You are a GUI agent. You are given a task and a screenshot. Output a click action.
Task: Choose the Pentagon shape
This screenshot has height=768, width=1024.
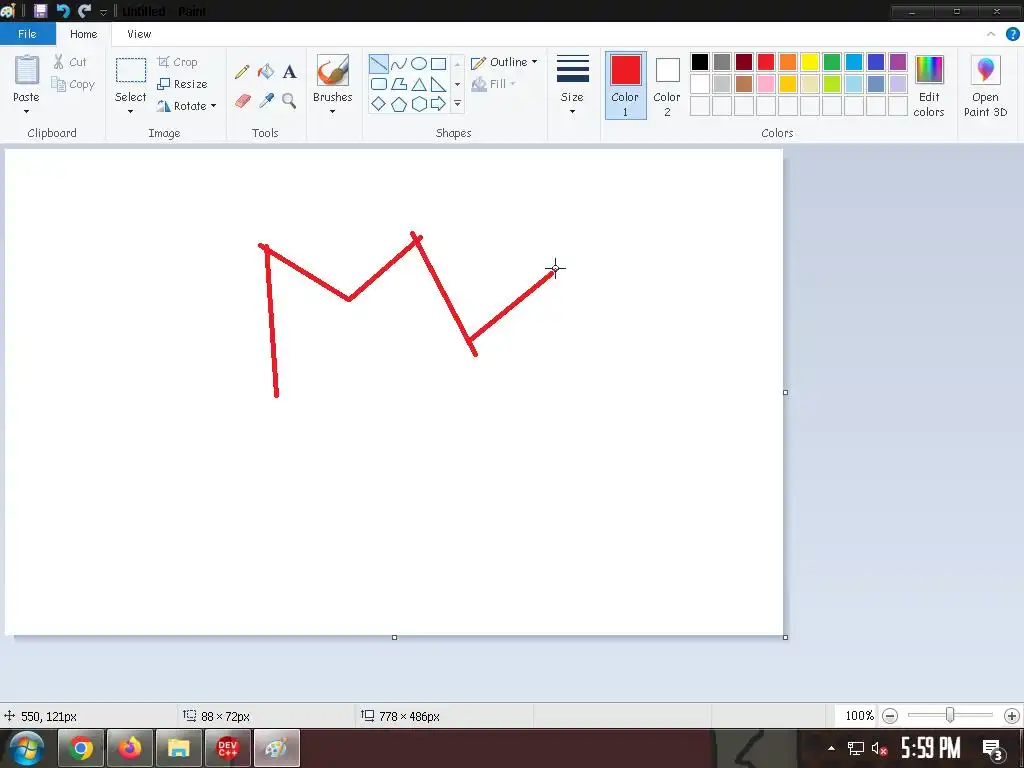pos(399,104)
